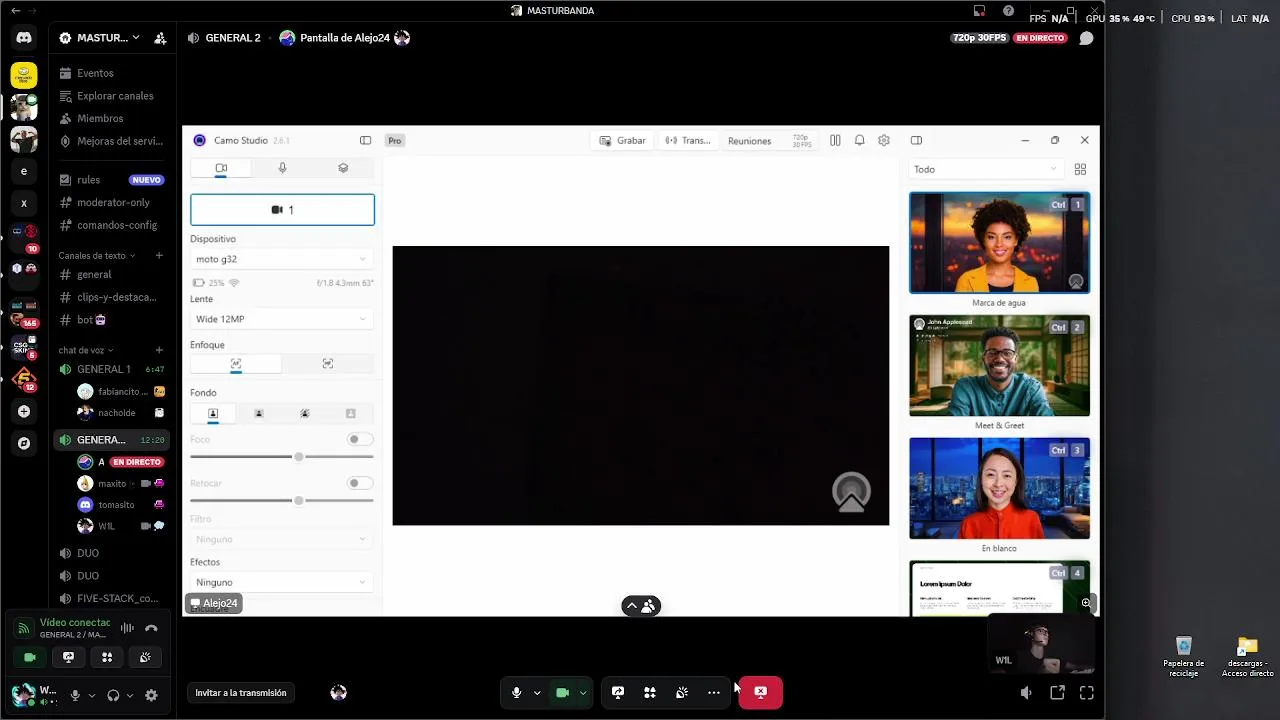Open microphone options arrow in call bar
Viewport: 1280px width, 720px height.
(x=537, y=692)
